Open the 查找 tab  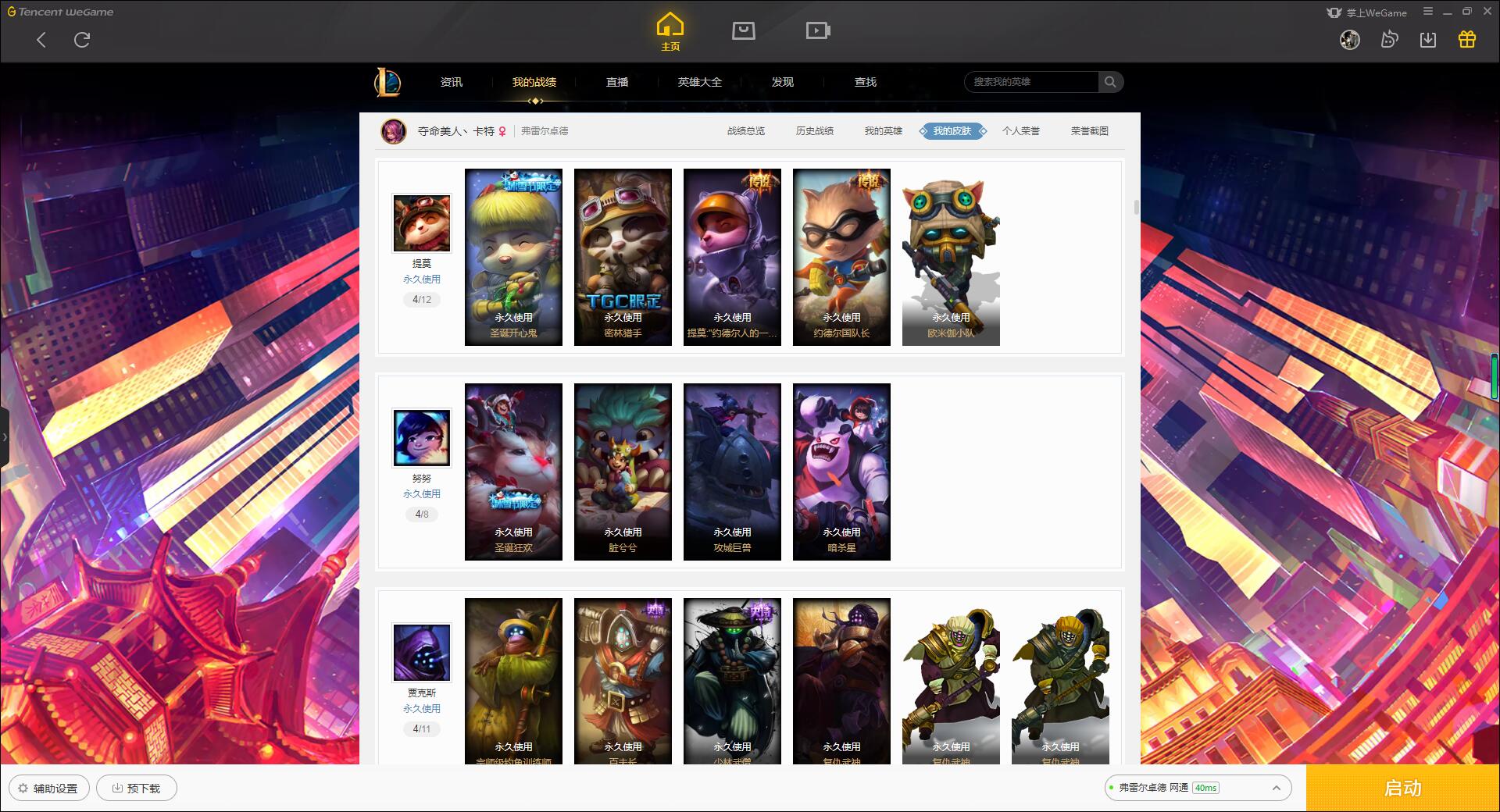pos(866,82)
